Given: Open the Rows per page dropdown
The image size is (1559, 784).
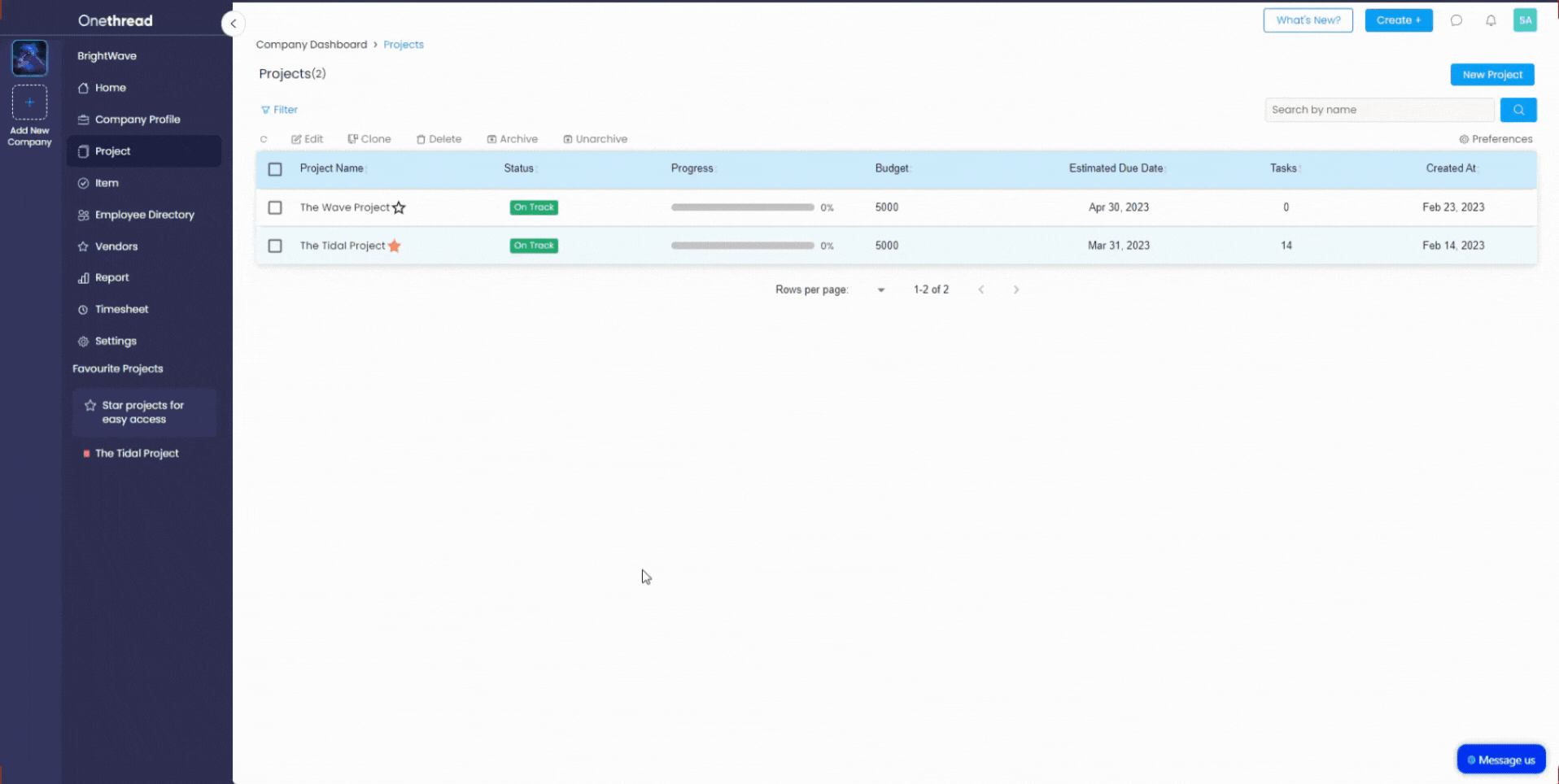Looking at the screenshot, I should point(880,290).
